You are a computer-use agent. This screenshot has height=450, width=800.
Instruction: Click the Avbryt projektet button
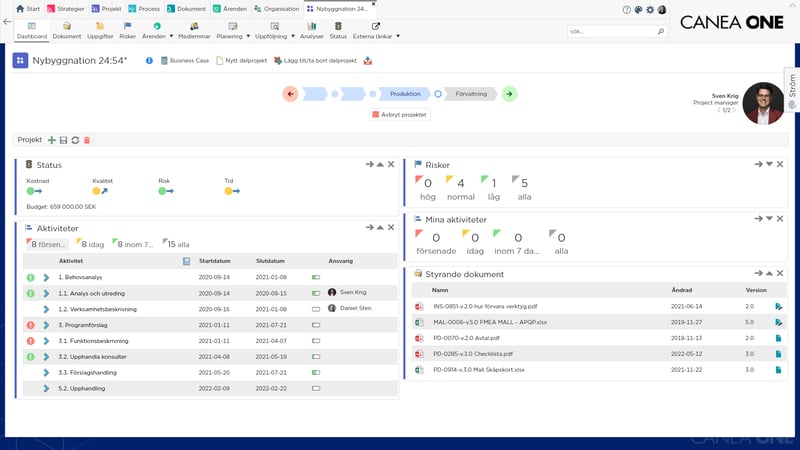pyautogui.click(x=399, y=115)
